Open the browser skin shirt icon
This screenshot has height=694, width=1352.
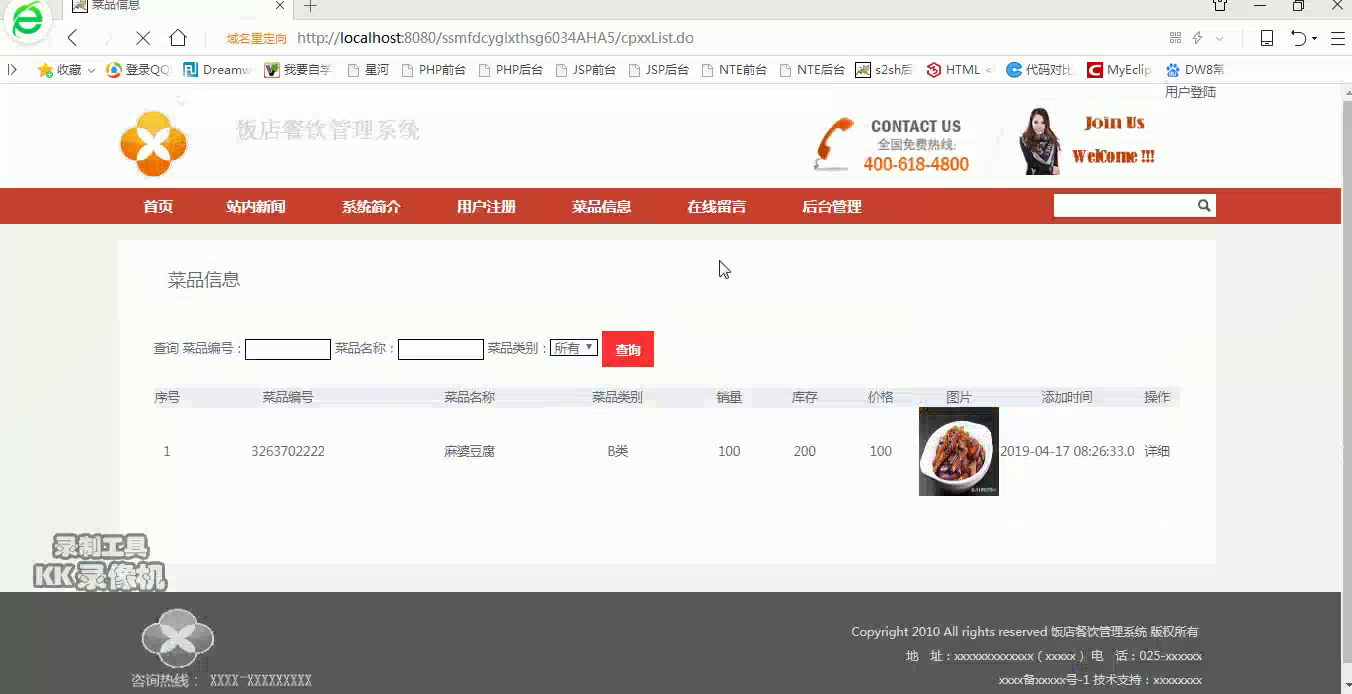tap(1220, 6)
